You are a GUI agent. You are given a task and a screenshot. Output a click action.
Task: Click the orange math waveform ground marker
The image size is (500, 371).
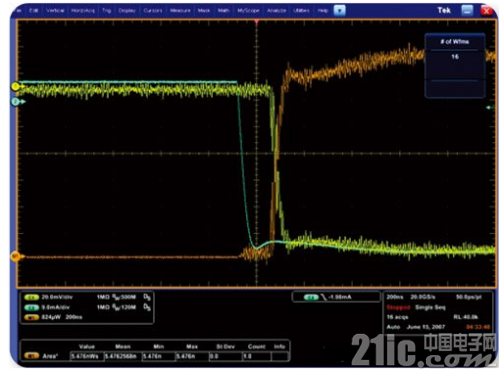(x=16, y=256)
